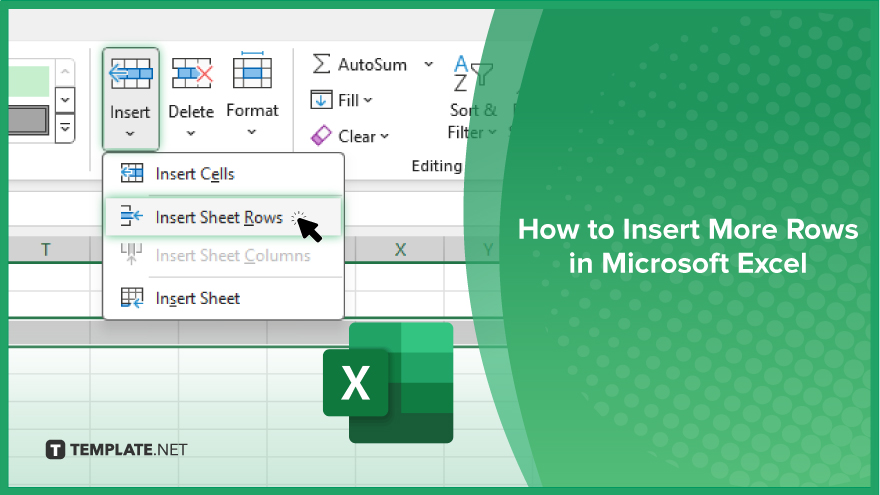This screenshot has height=495, width=880.
Task: Click the AutoSum button label
Action: point(372,65)
